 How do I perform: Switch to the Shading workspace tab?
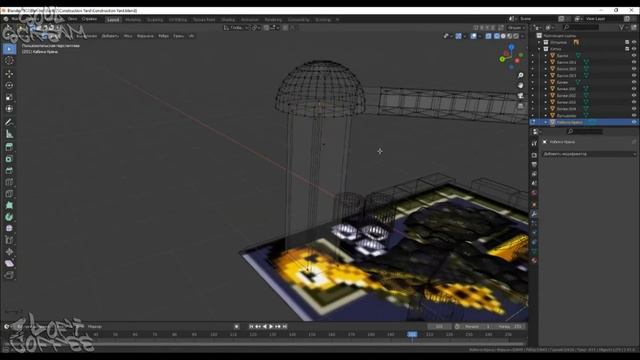pyautogui.click(x=228, y=20)
